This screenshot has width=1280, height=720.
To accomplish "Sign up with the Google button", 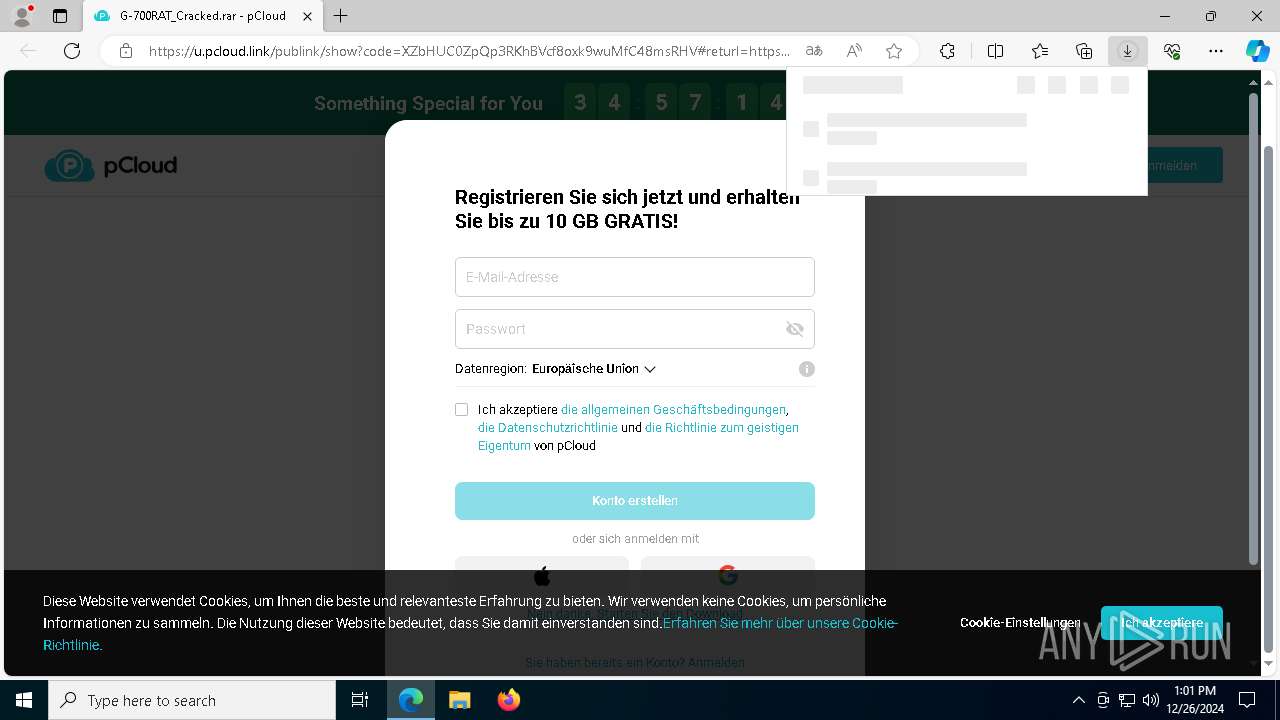I will point(728,575).
